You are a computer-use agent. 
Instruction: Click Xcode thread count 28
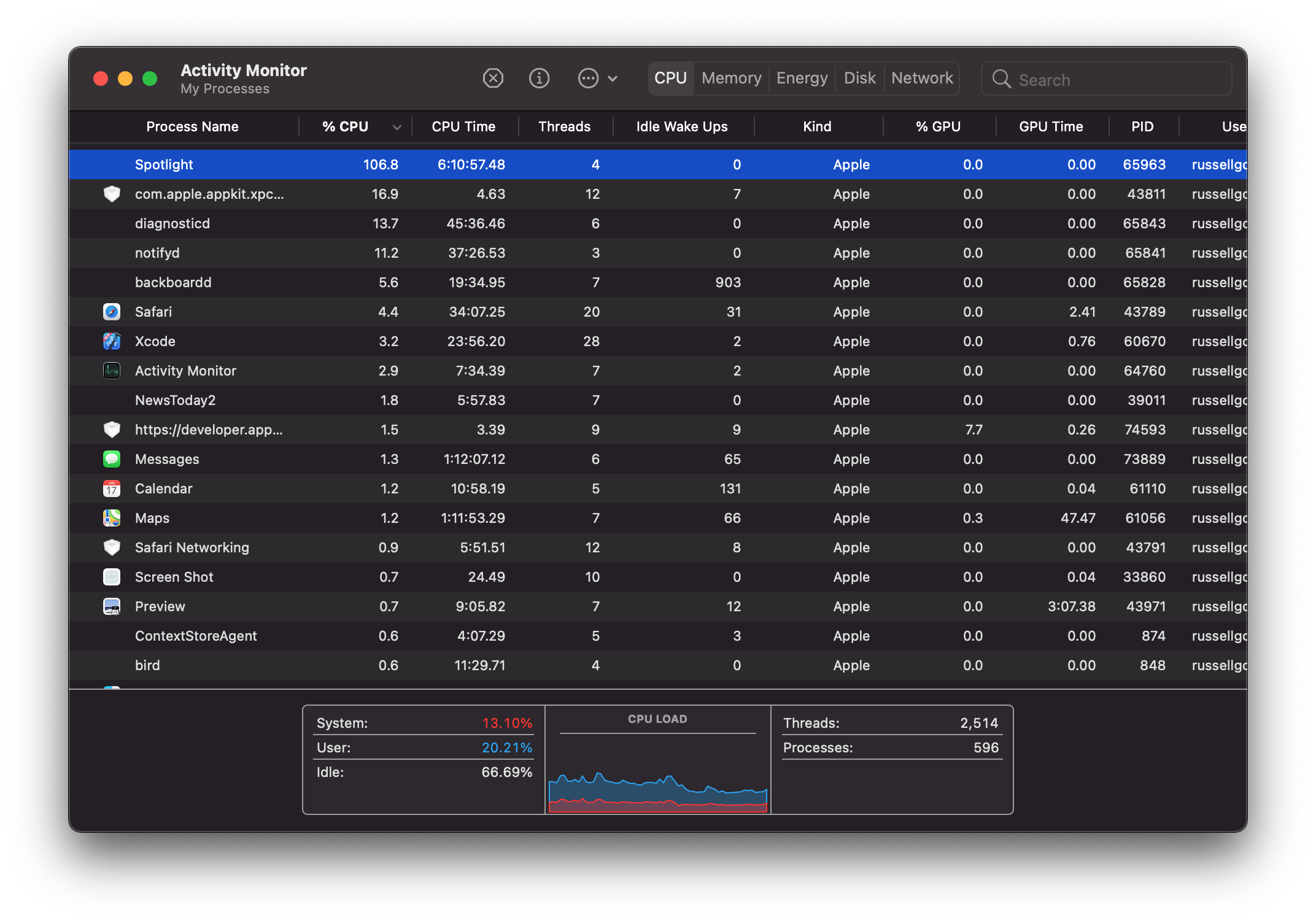point(591,341)
